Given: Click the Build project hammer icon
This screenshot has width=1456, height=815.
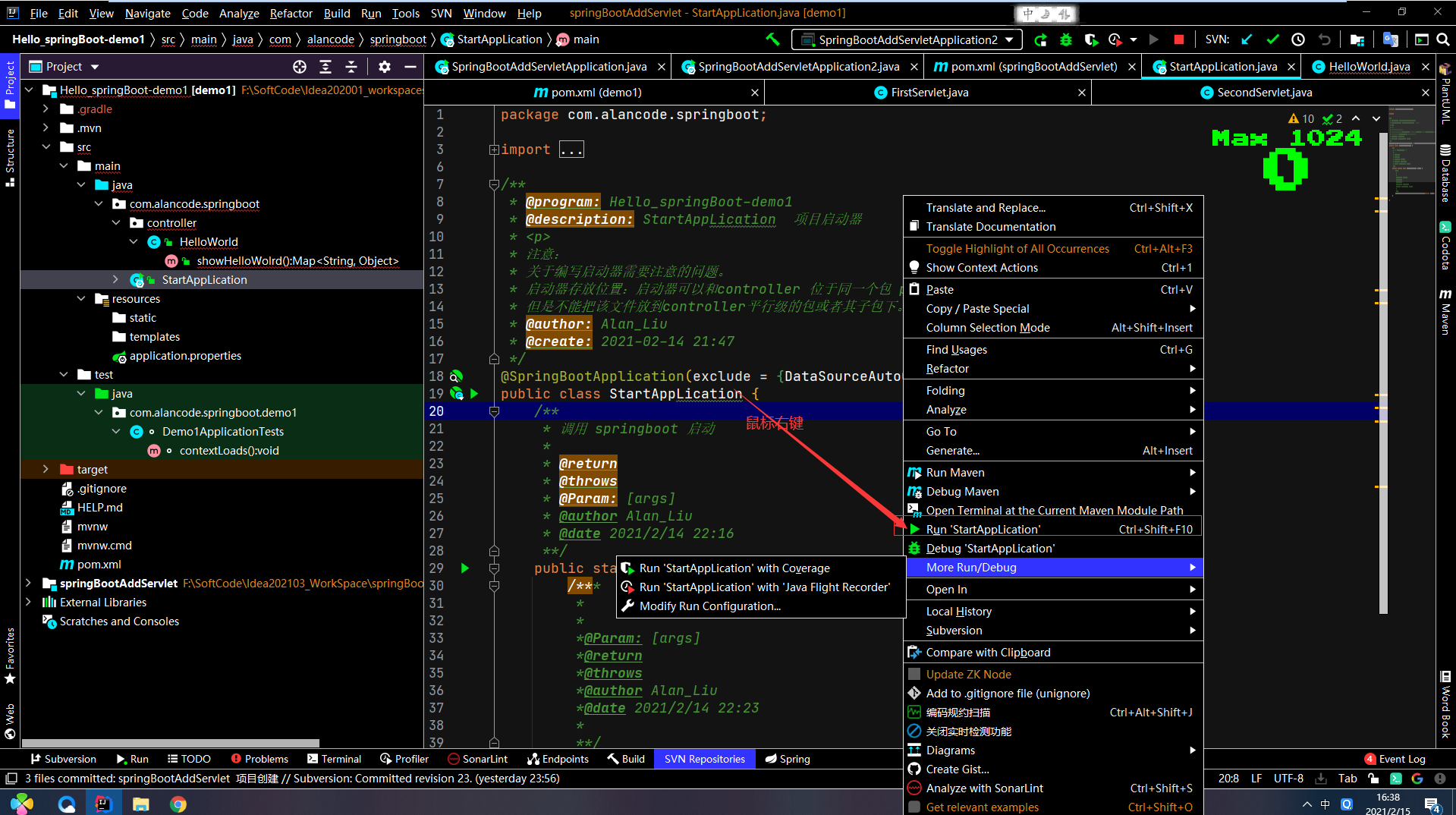Looking at the screenshot, I should (x=772, y=39).
